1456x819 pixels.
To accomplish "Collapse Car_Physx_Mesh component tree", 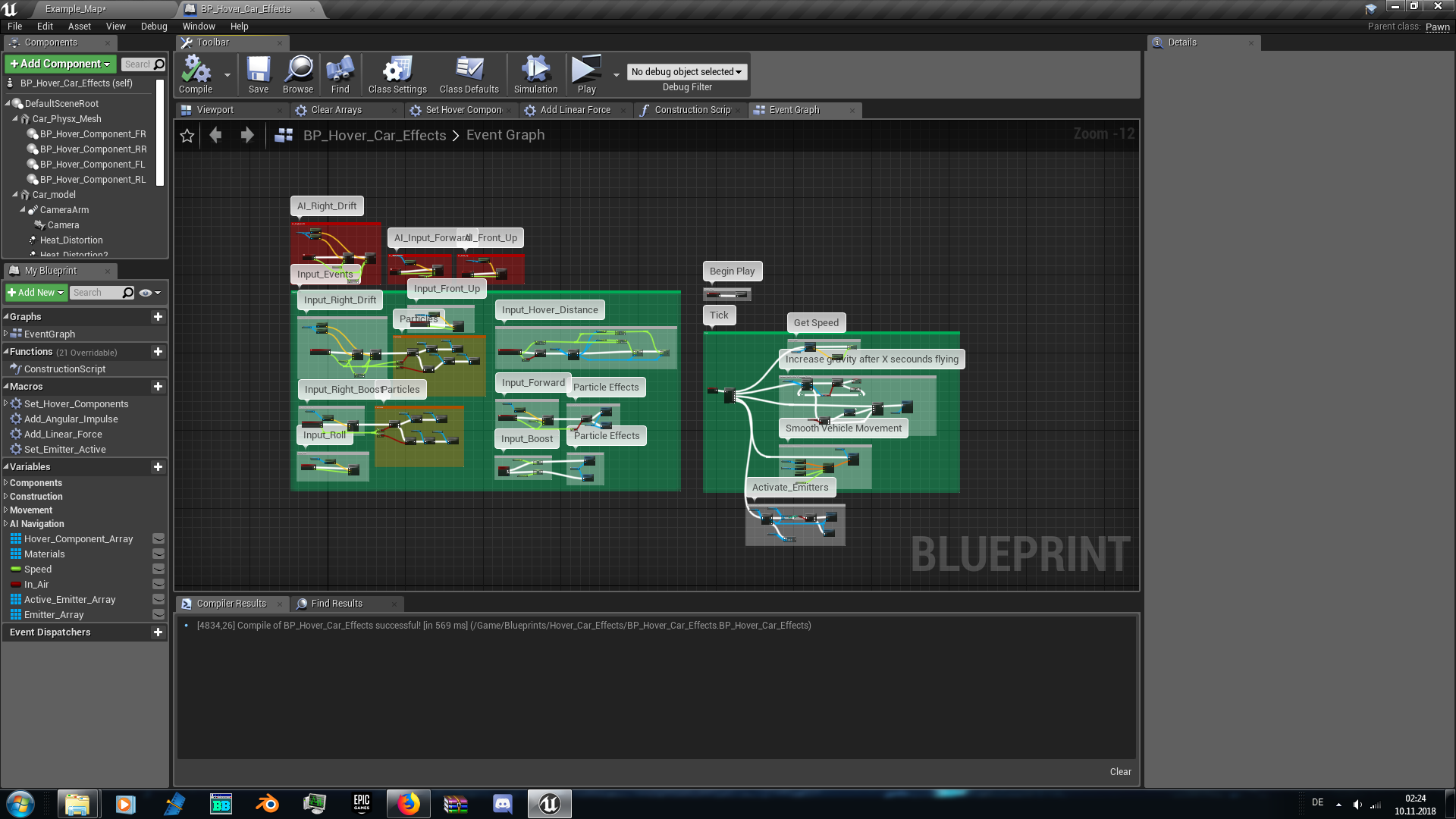I will coord(15,119).
